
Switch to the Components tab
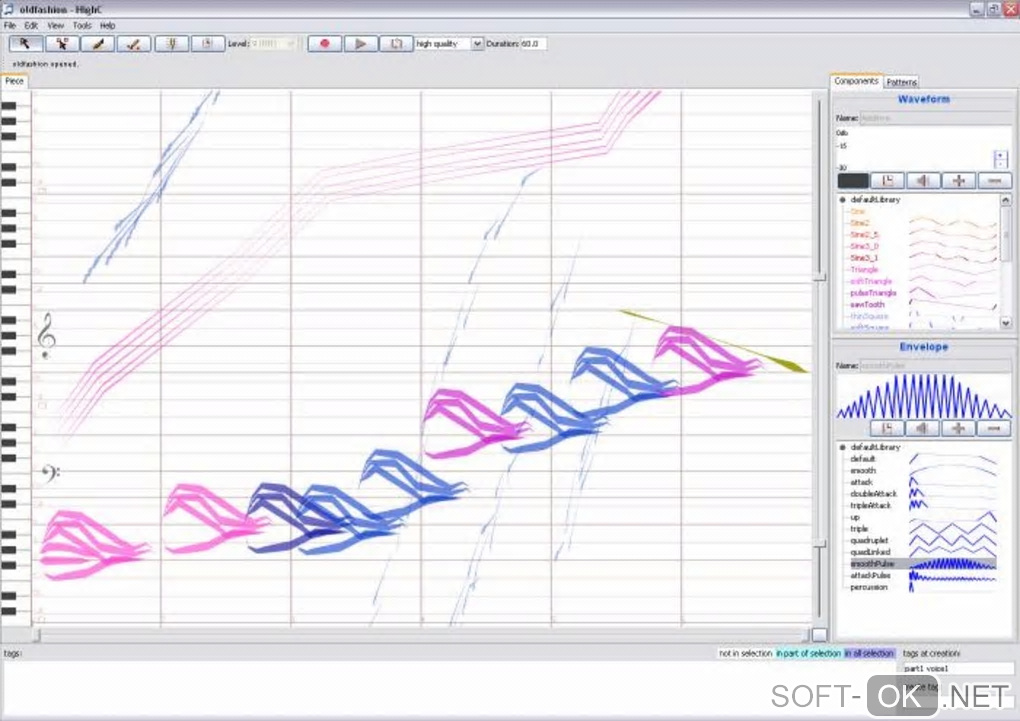856,81
